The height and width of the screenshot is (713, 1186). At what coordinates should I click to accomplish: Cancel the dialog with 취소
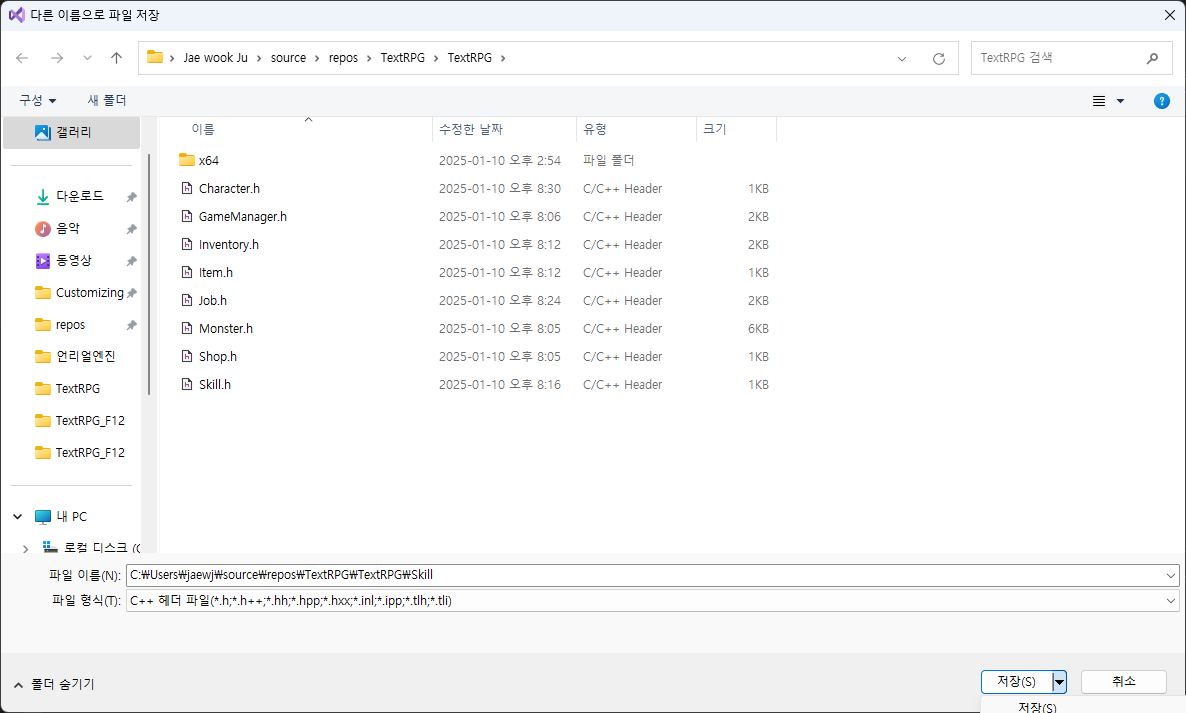1124,681
